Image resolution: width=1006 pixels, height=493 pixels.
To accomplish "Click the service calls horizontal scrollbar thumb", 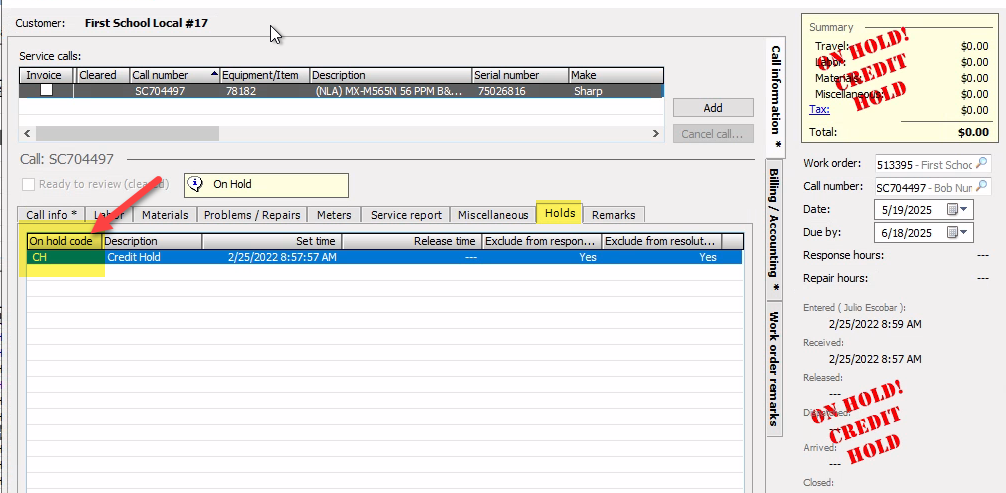I will tap(128, 134).
